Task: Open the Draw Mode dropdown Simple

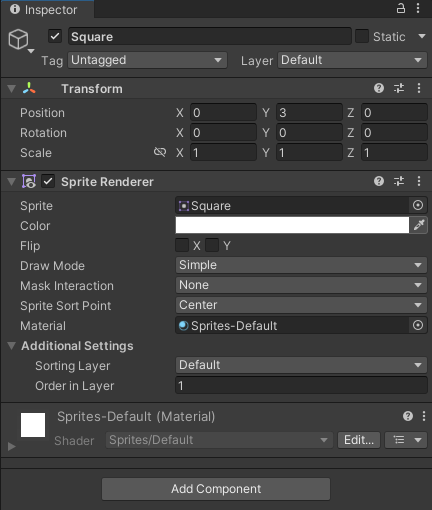Action: [301, 265]
